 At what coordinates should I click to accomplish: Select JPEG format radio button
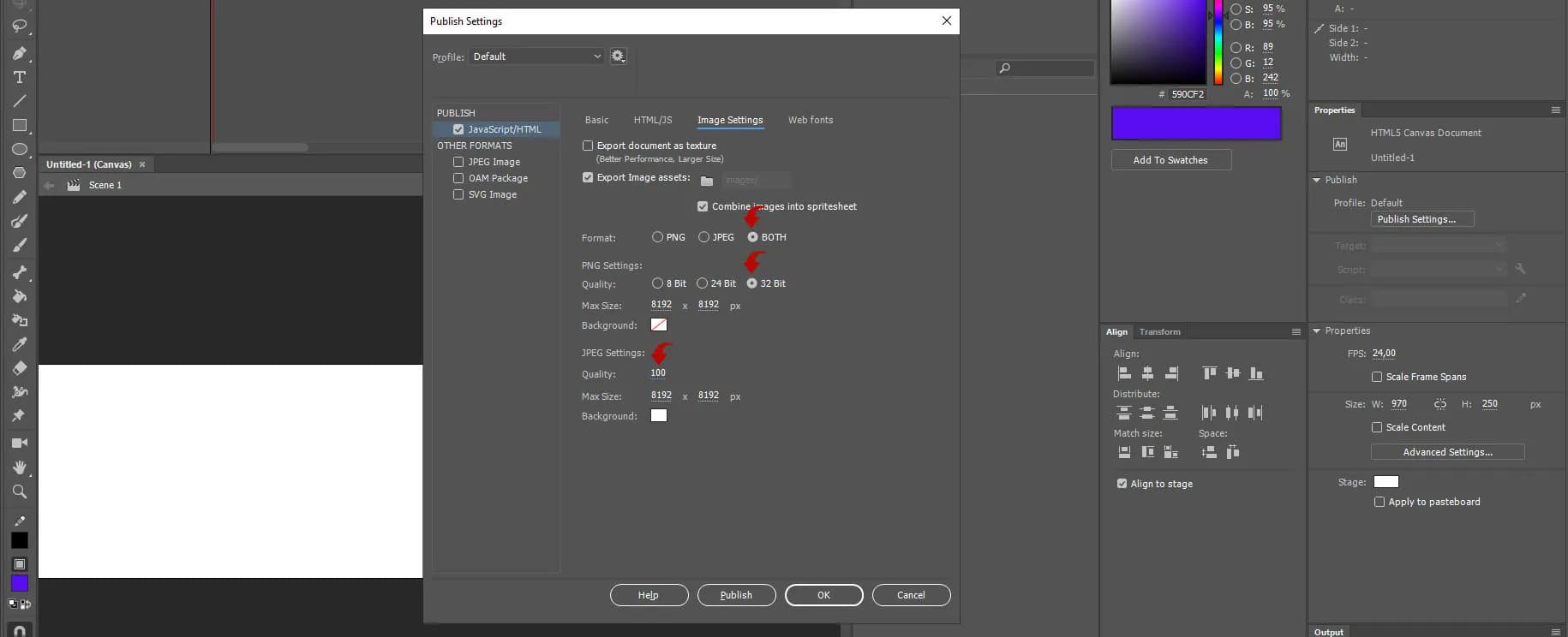pos(703,237)
